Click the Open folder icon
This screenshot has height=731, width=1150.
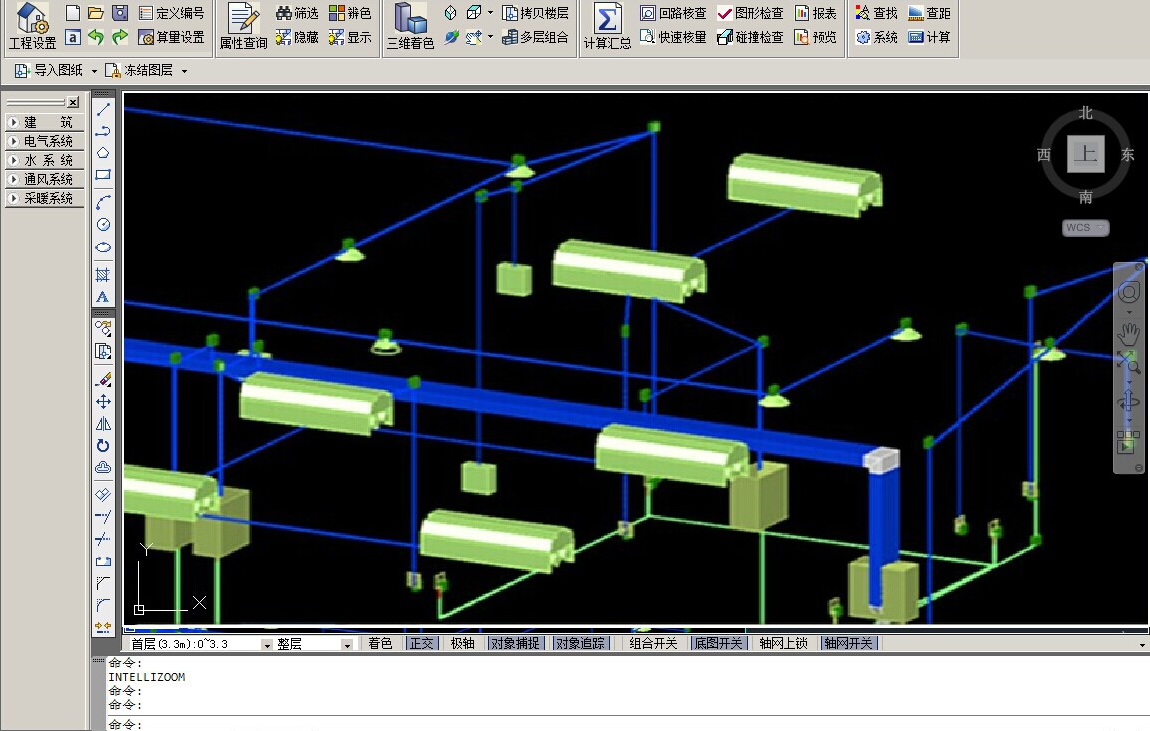coord(95,12)
